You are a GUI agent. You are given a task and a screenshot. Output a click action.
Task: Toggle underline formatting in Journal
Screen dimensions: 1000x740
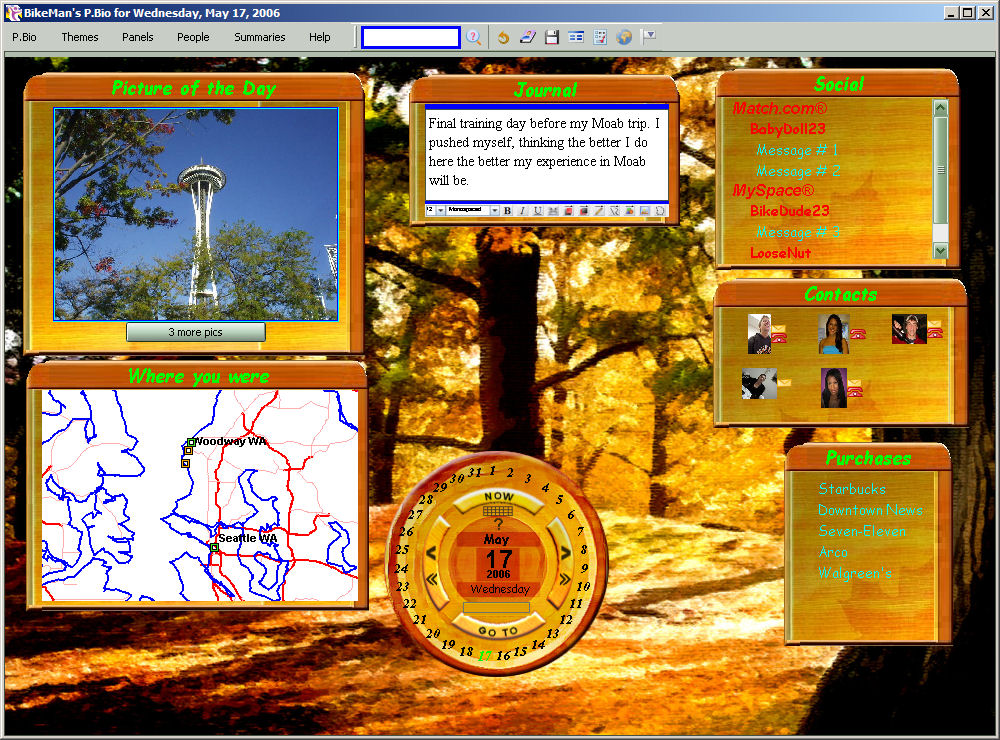537,211
